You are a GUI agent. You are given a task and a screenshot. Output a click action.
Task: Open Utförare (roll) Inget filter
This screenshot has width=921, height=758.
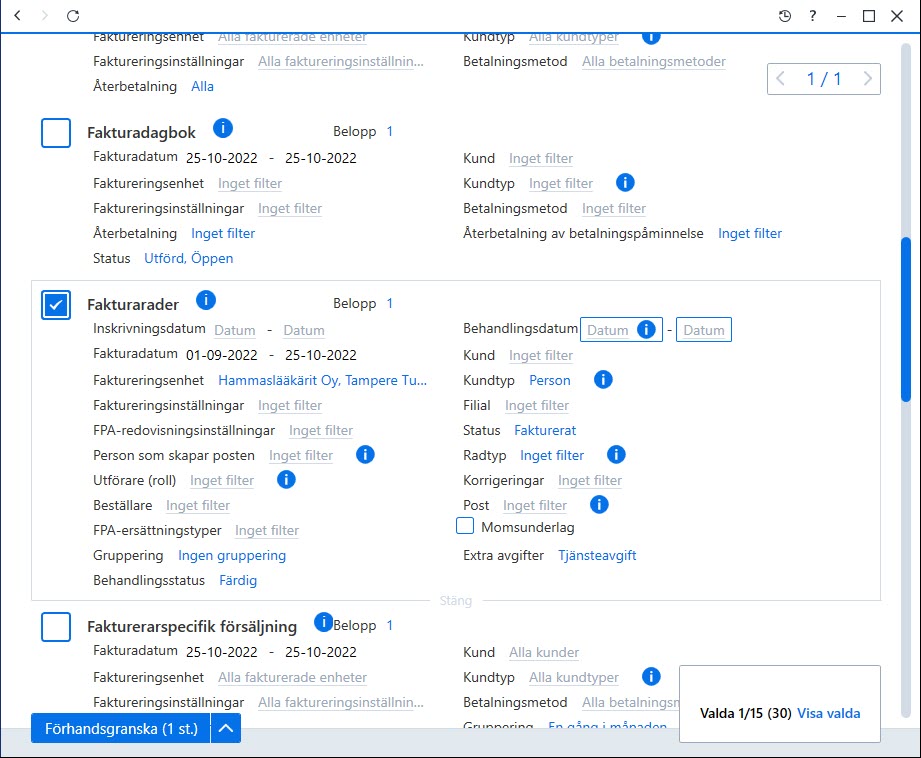(x=222, y=481)
